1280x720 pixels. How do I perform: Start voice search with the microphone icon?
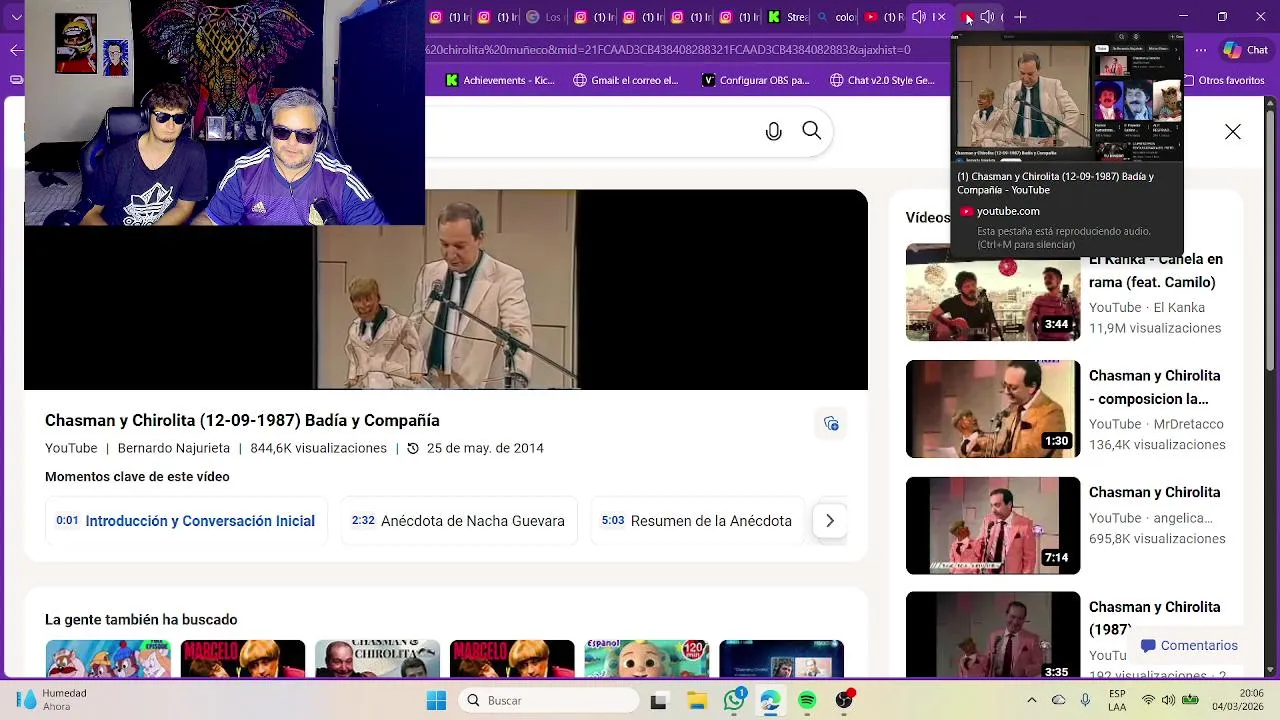tap(773, 132)
